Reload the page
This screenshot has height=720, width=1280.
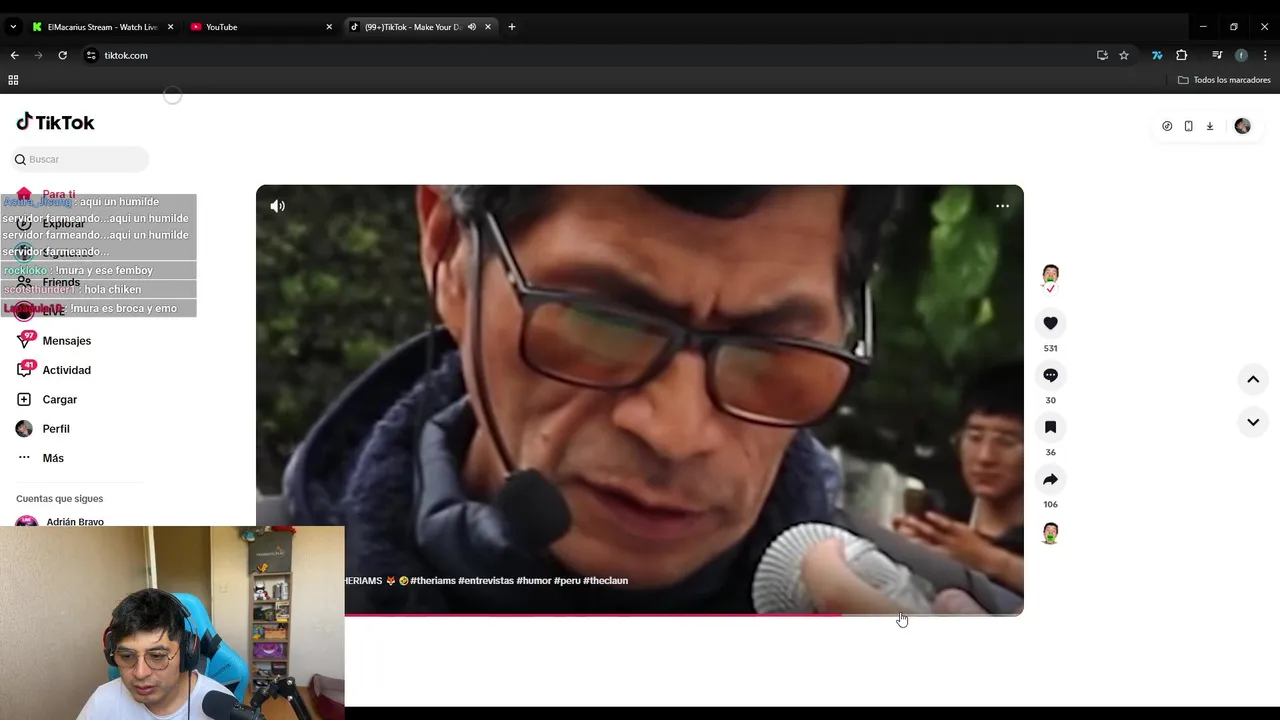(x=62, y=55)
